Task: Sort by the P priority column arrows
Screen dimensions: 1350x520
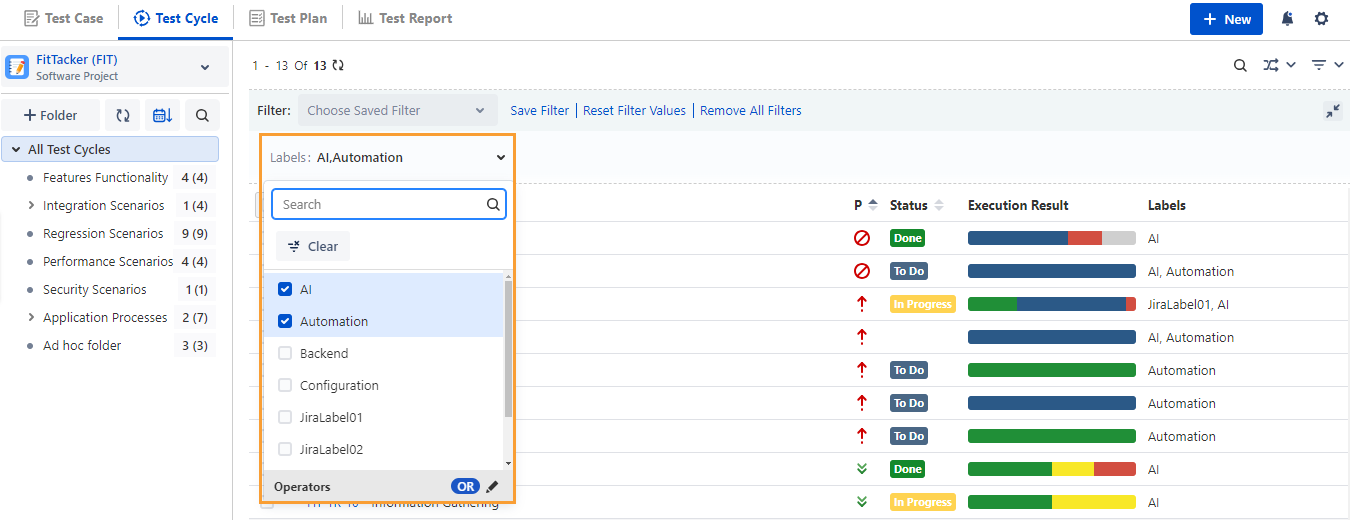Action: pos(873,205)
